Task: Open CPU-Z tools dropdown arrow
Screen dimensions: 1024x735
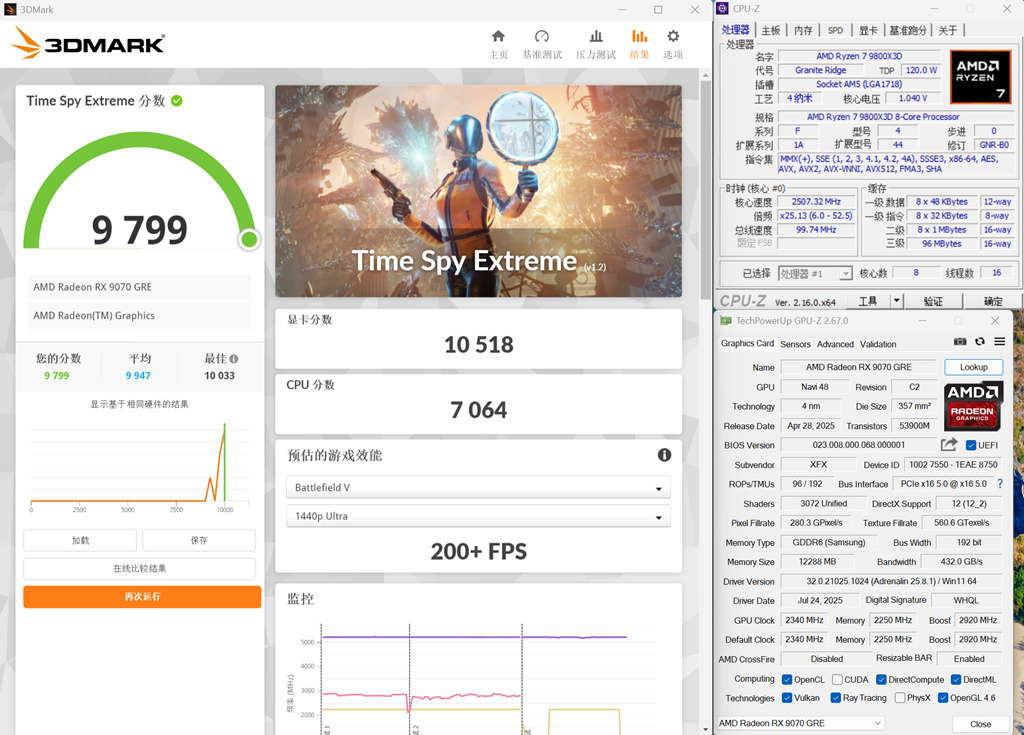Action: 897,301
